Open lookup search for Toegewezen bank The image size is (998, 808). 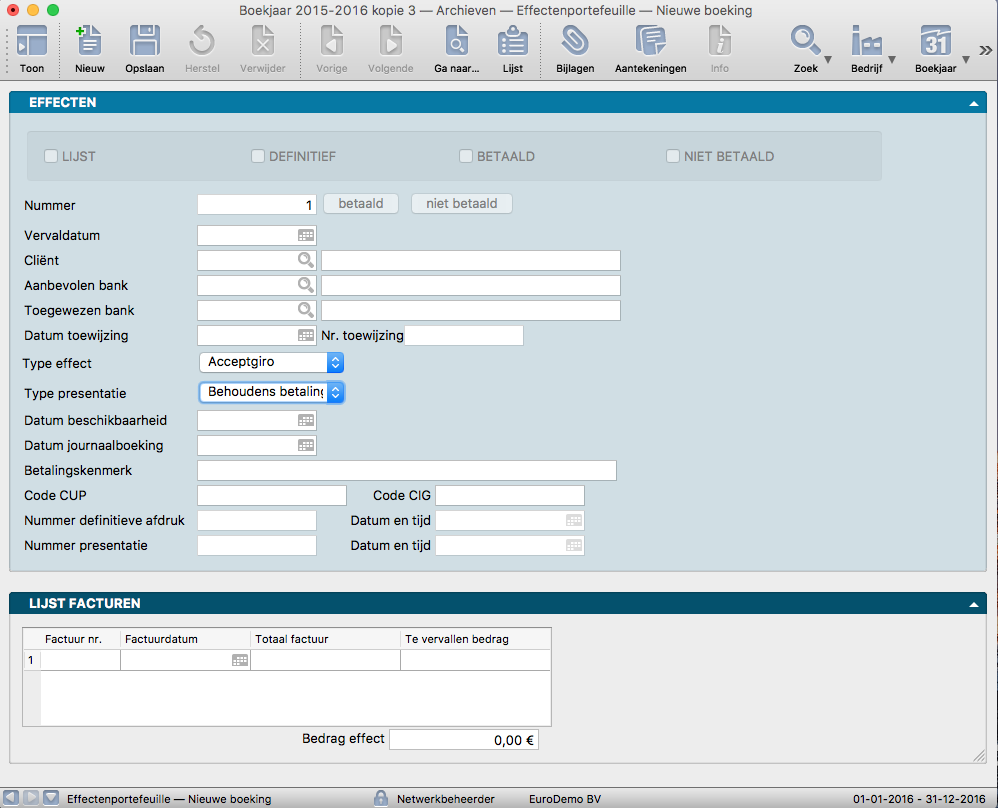coord(306,310)
